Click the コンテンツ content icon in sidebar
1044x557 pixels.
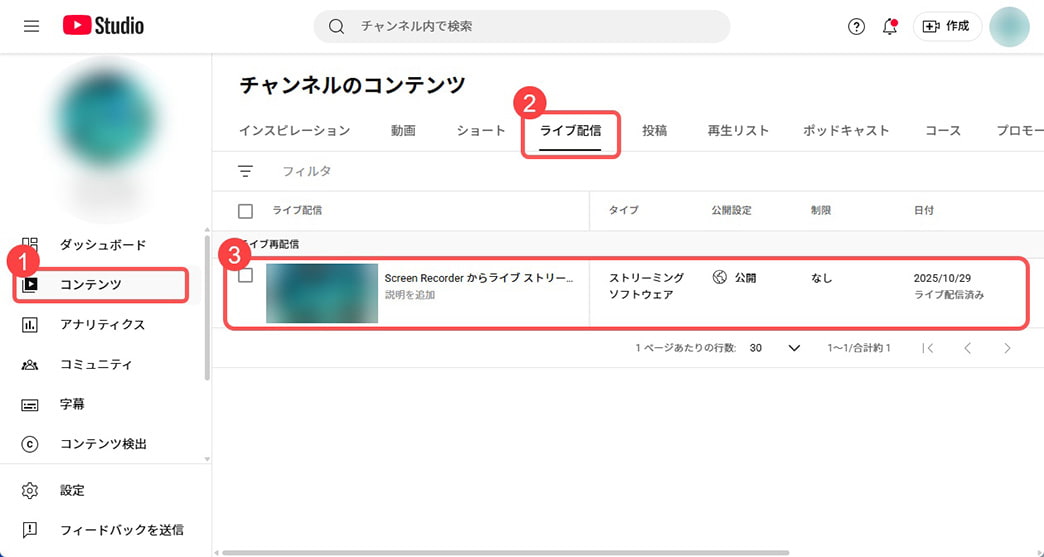pyautogui.click(x=30, y=285)
